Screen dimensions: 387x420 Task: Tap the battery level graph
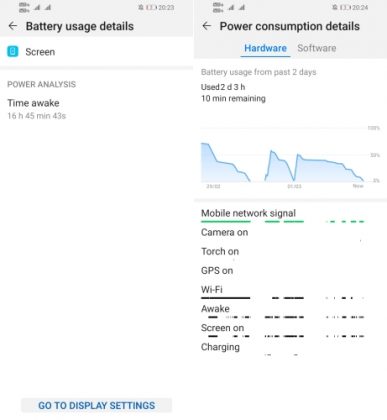[290, 156]
